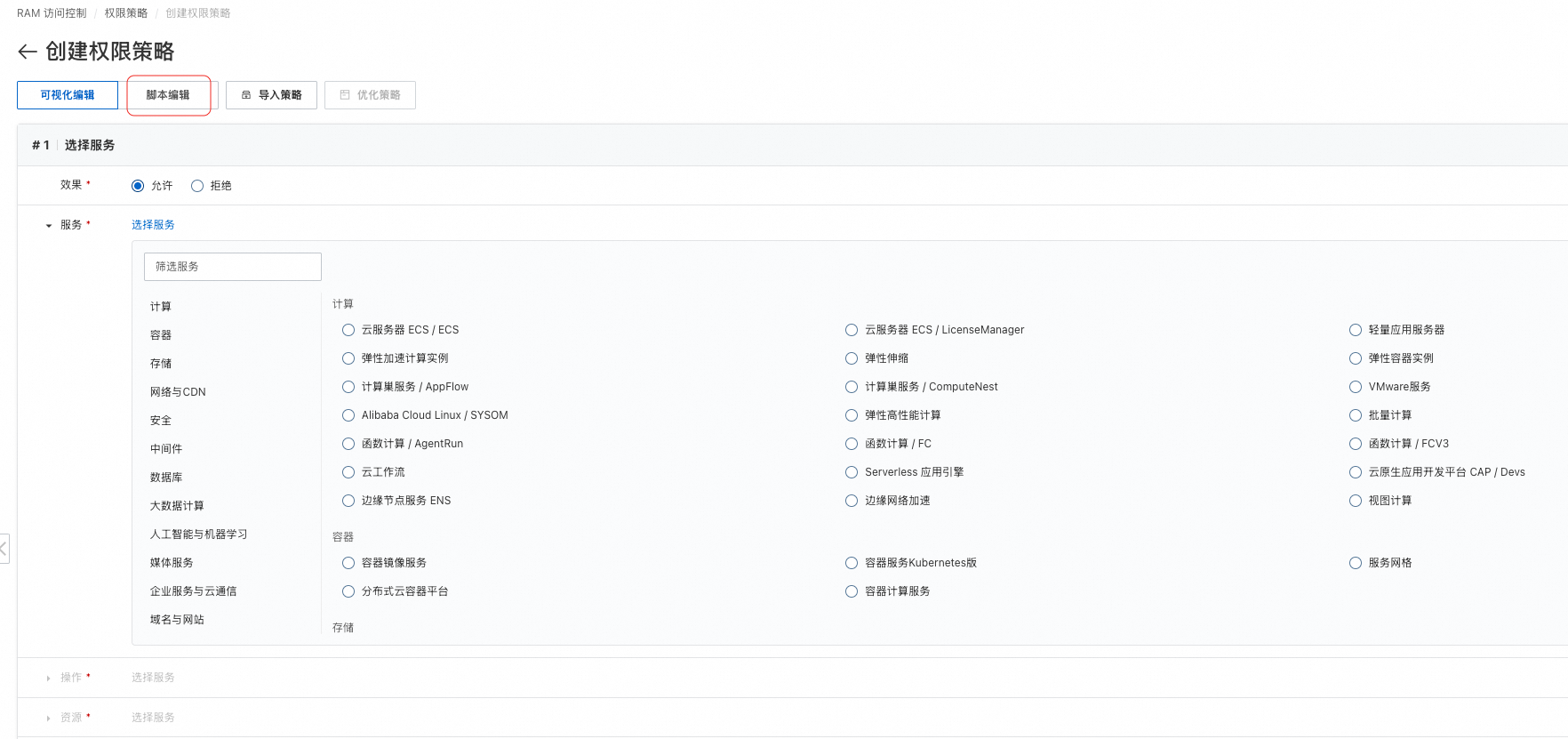The width and height of the screenshot is (1568, 739).
Task: Open the 存储 category in sidebar
Action: [x=161, y=364]
